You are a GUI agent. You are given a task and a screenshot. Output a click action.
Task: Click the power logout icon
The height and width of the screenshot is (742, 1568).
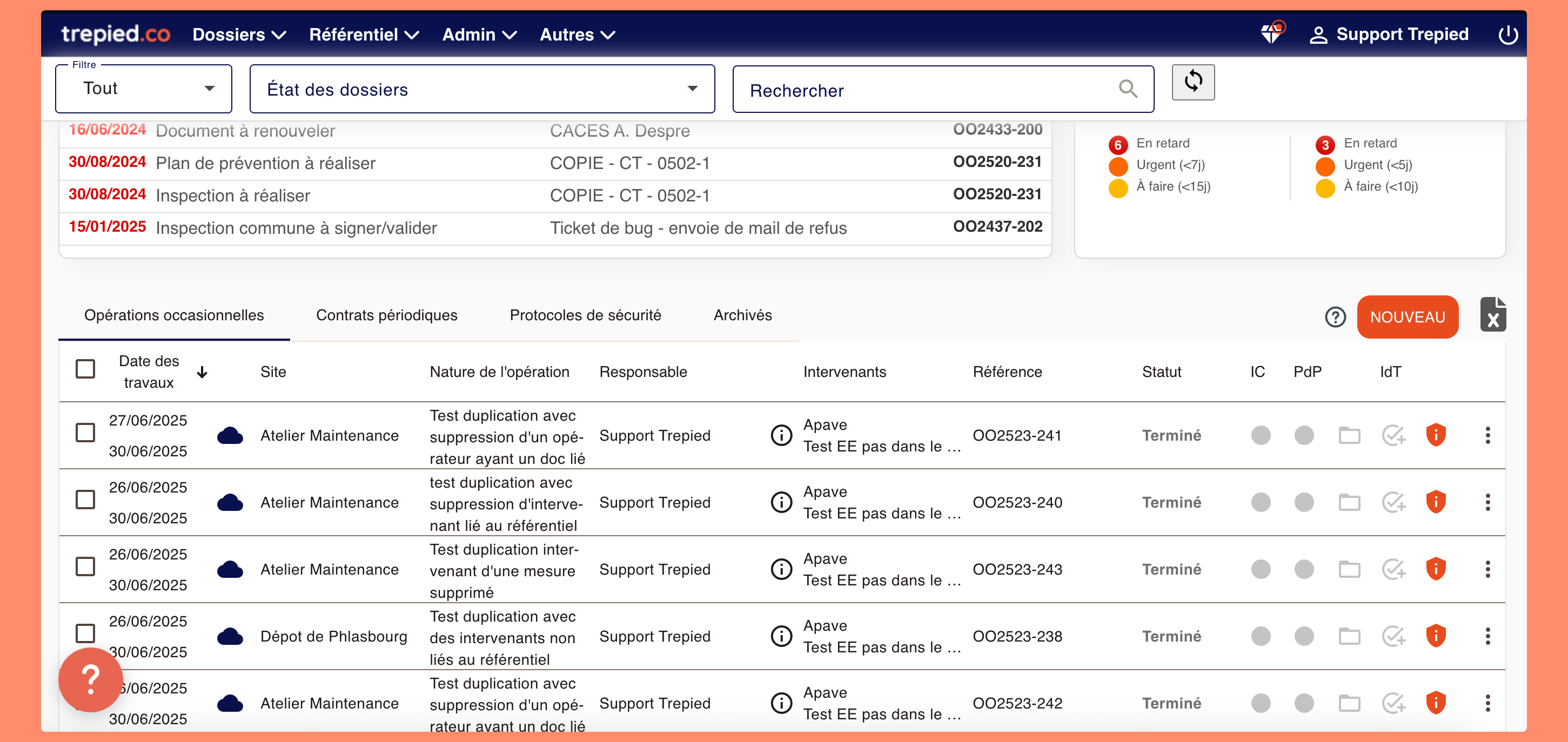tap(1507, 35)
